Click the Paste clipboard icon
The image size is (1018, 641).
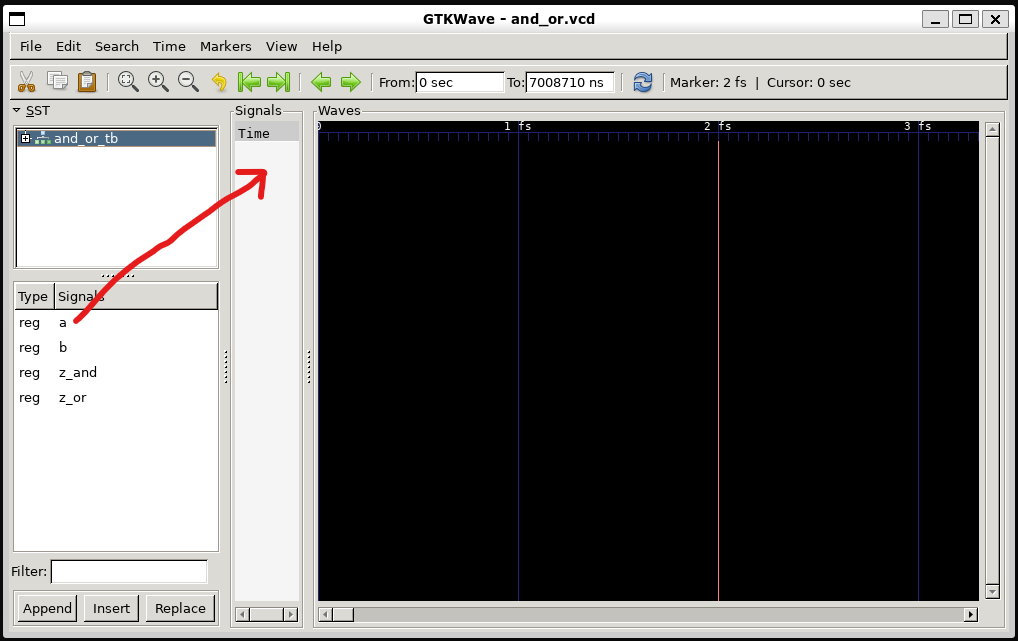tap(87, 82)
